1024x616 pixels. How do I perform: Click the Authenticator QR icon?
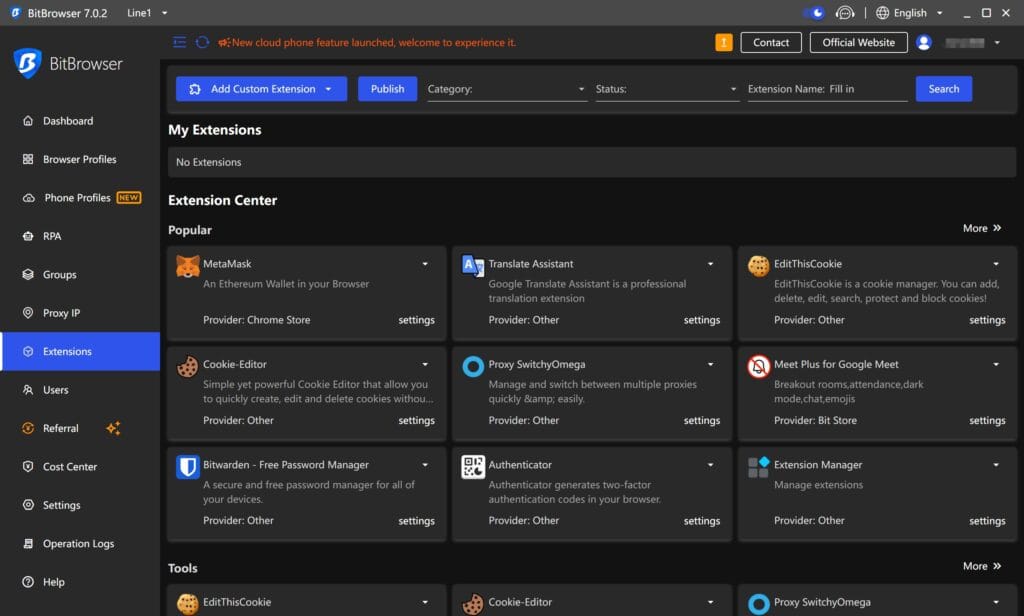coord(473,467)
